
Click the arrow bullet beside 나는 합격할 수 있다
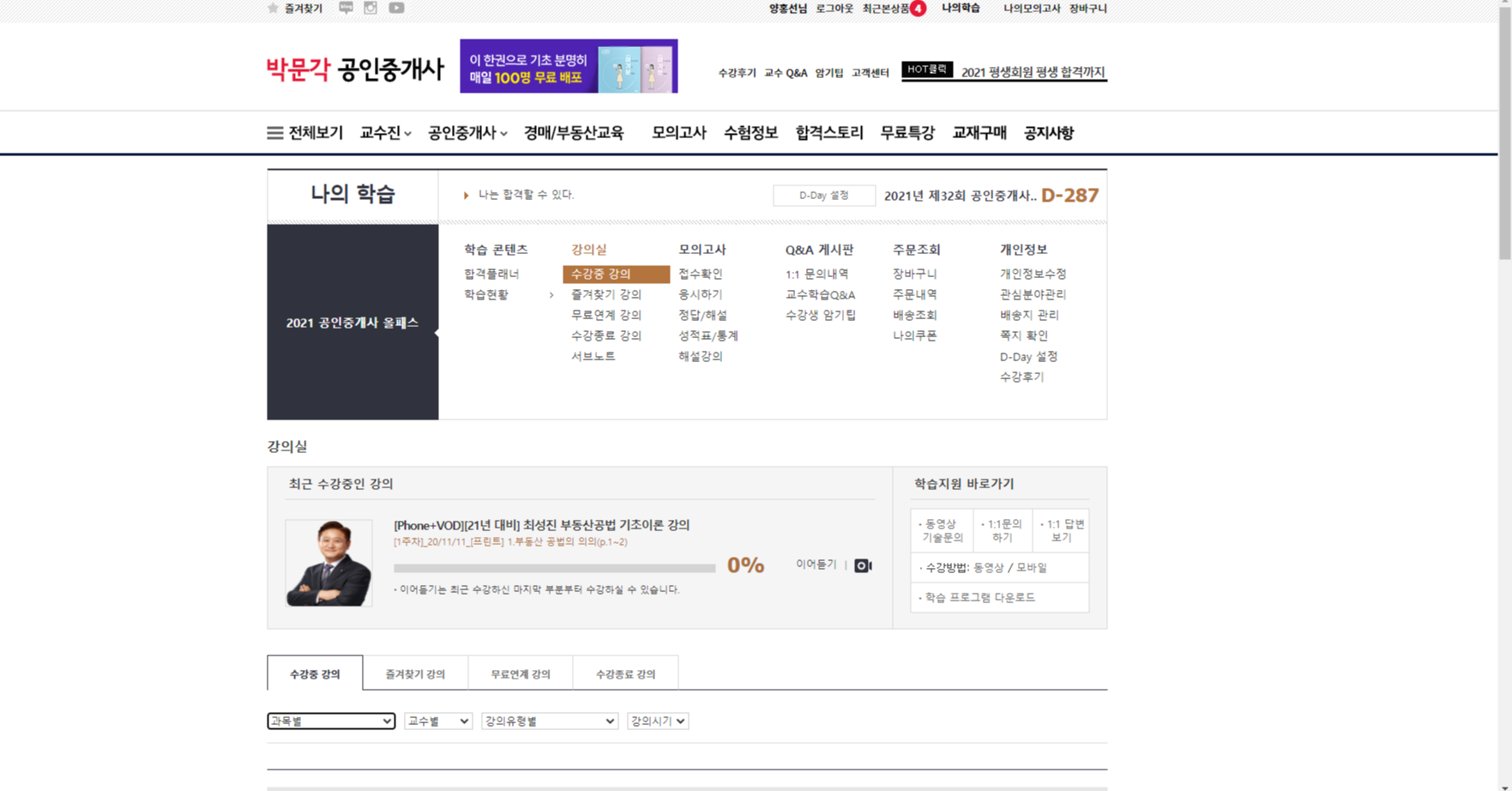pos(466,196)
